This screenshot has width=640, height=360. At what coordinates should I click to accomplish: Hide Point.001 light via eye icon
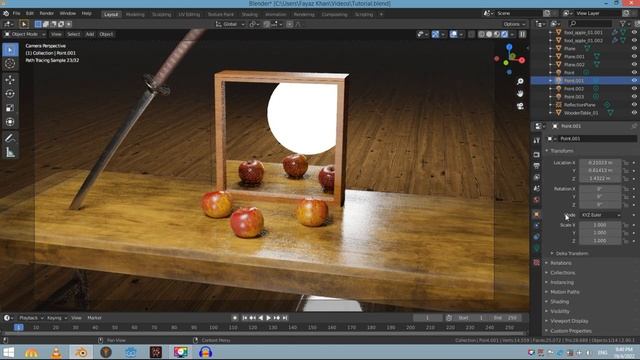(634, 80)
